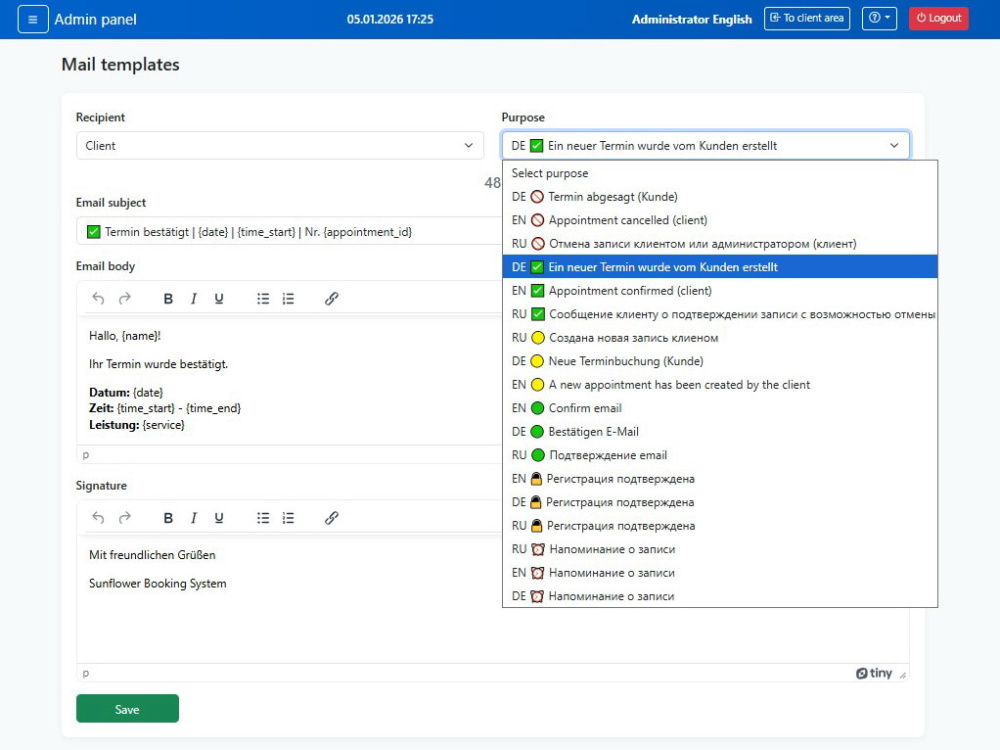Log out using the red Logout button
Screen dimensions: 1000x750
tap(938, 18)
